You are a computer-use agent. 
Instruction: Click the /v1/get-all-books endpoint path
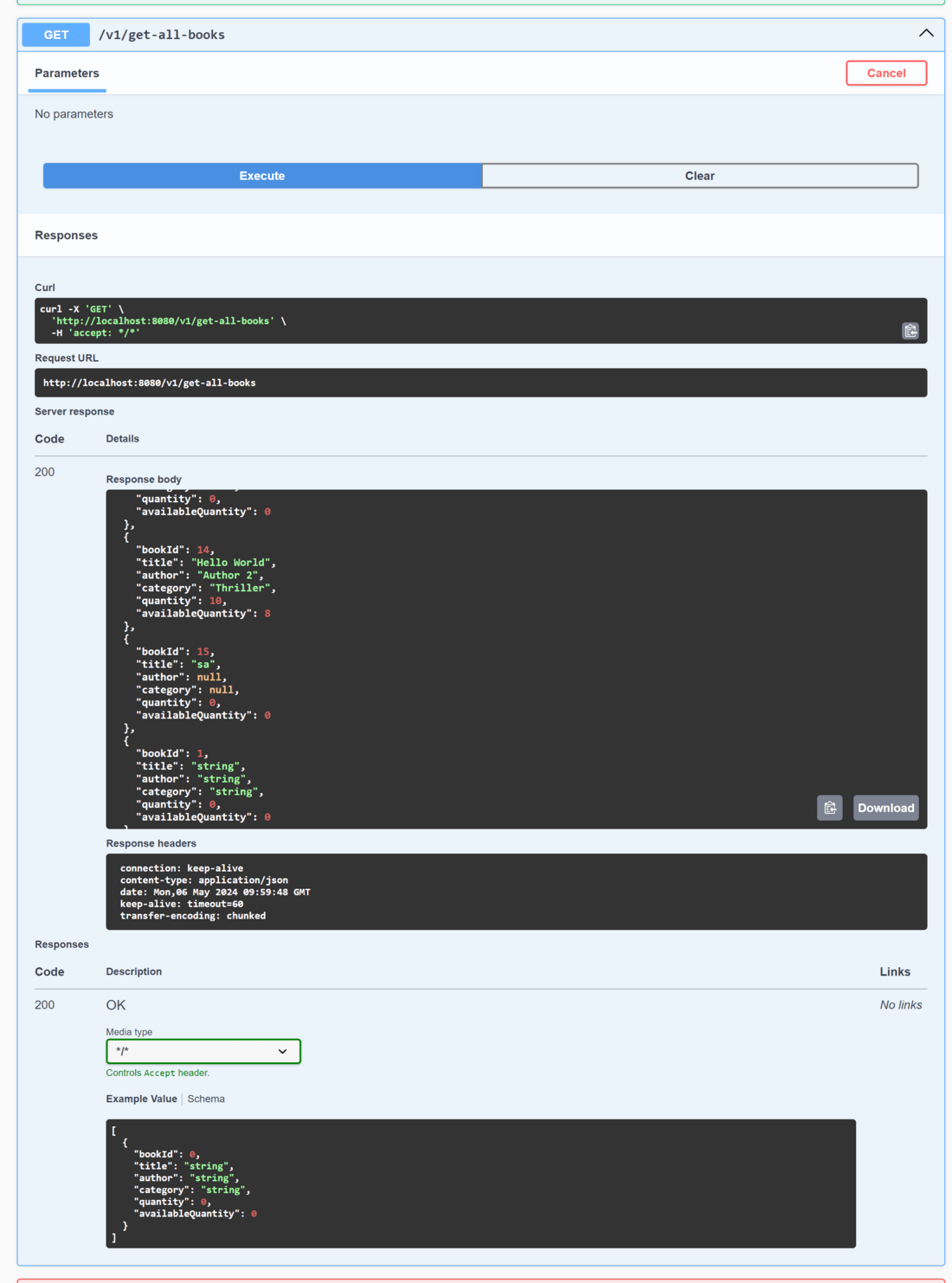(x=162, y=35)
